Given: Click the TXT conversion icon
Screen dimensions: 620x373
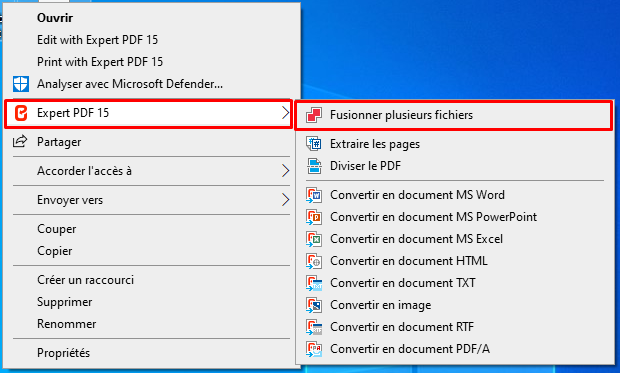Looking at the screenshot, I should 314,283.
